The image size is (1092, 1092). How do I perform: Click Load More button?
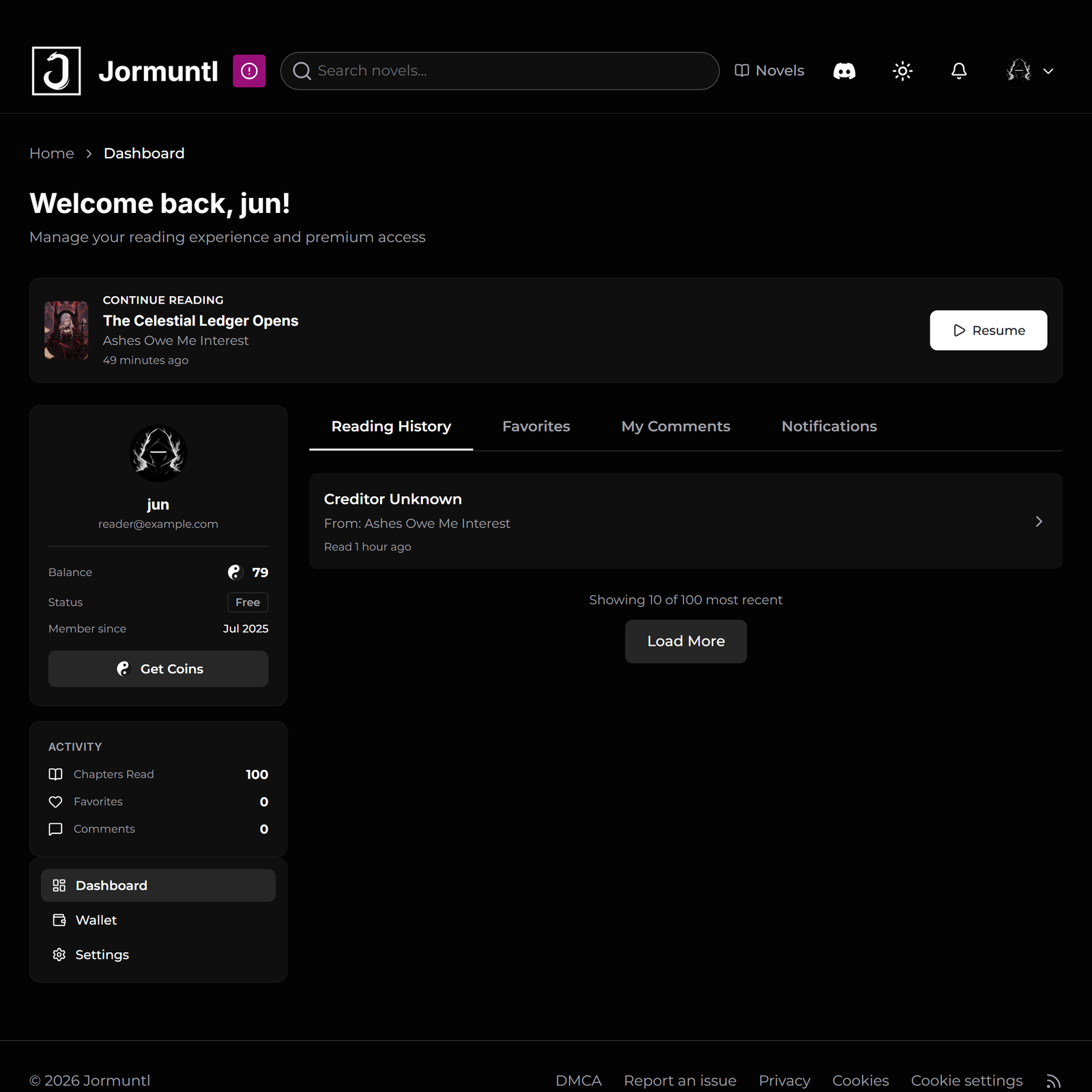(686, 642)
